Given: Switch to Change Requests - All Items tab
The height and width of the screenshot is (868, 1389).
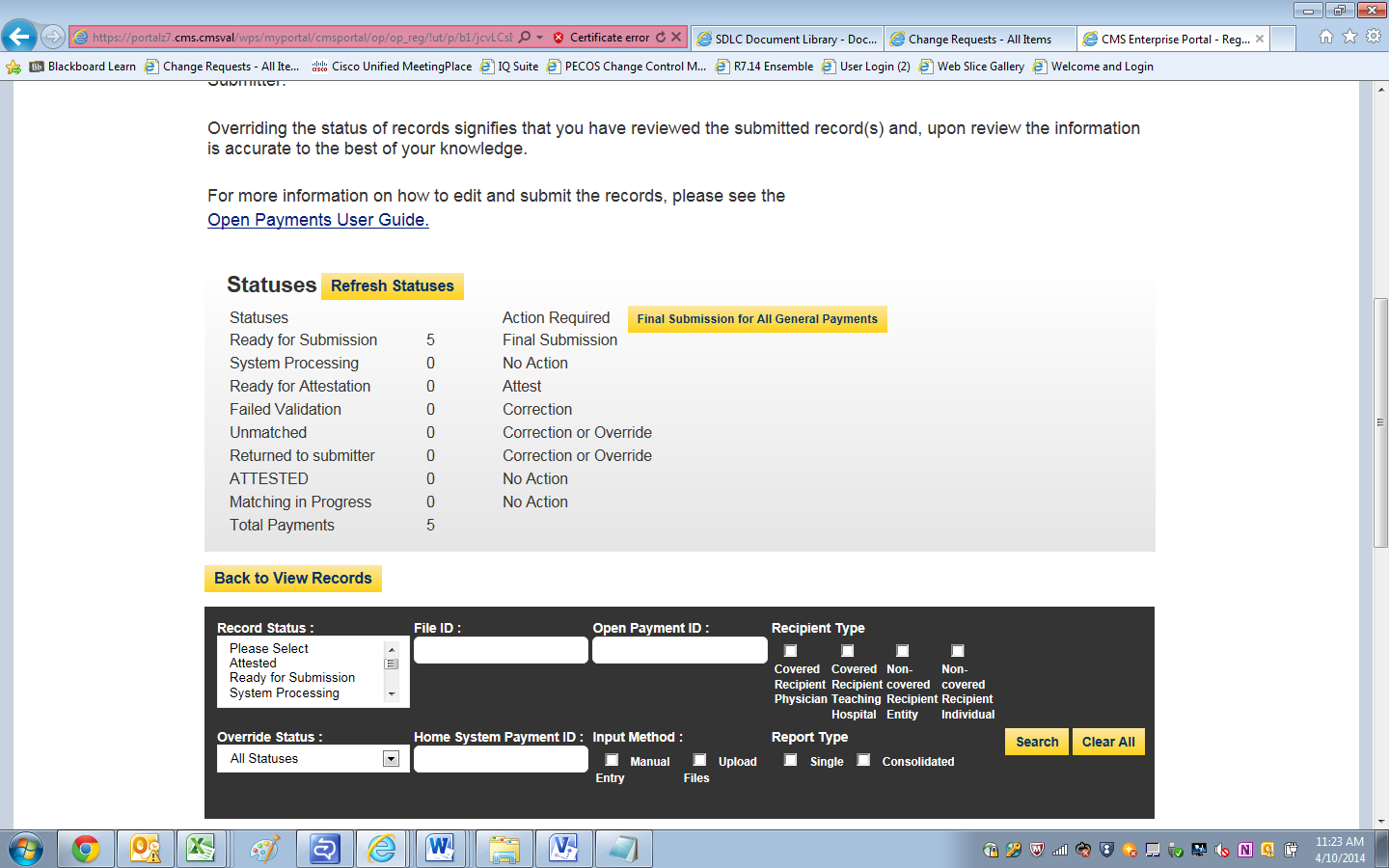Looking at the screenshot, I should coord(979,40).
